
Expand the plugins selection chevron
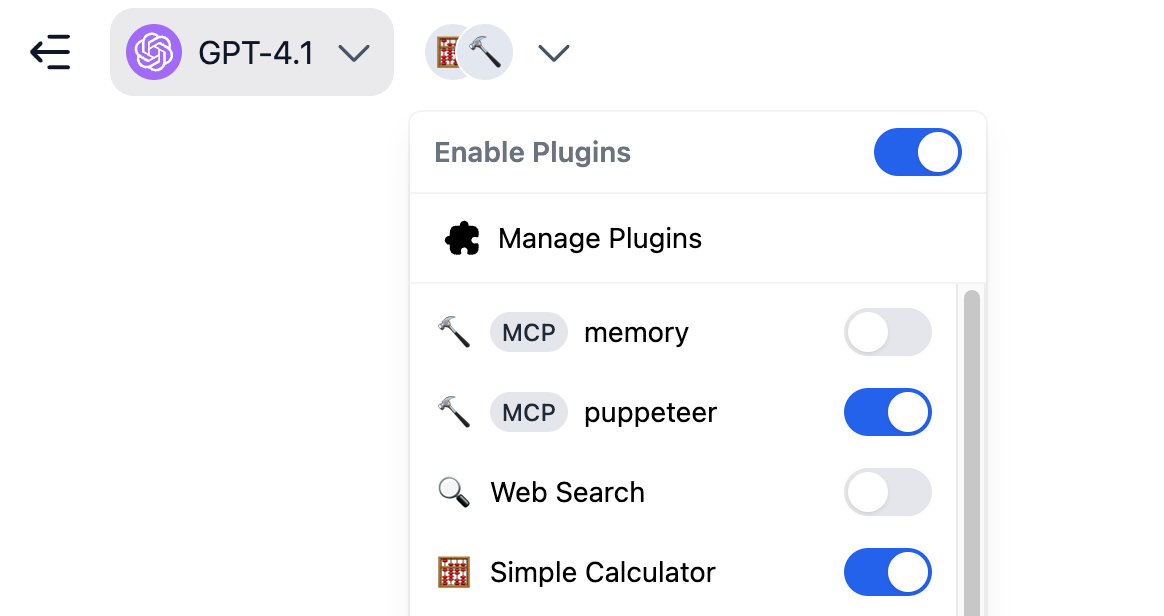[553, 52]
